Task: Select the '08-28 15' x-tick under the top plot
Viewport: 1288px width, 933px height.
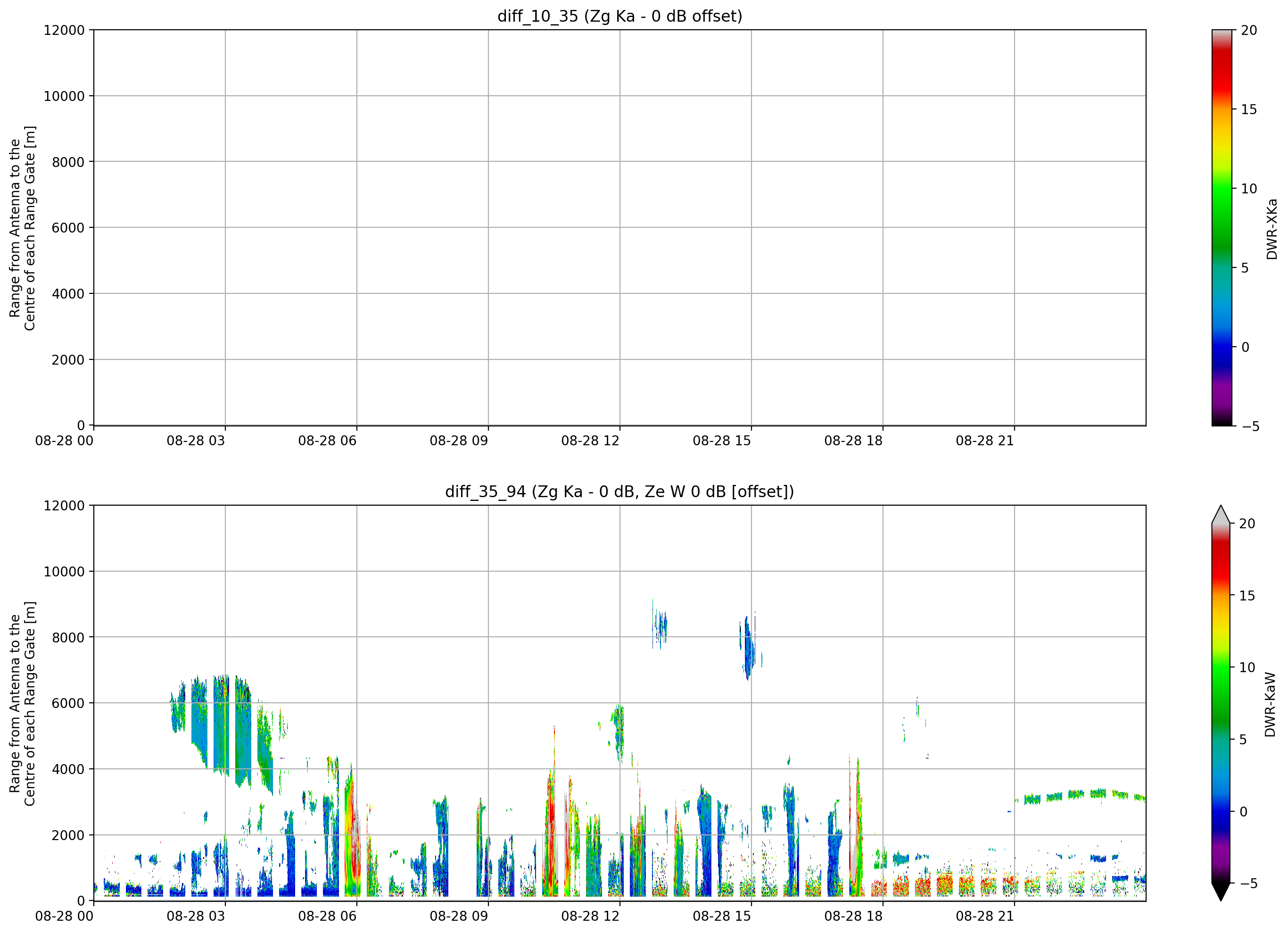Action: 722,441
